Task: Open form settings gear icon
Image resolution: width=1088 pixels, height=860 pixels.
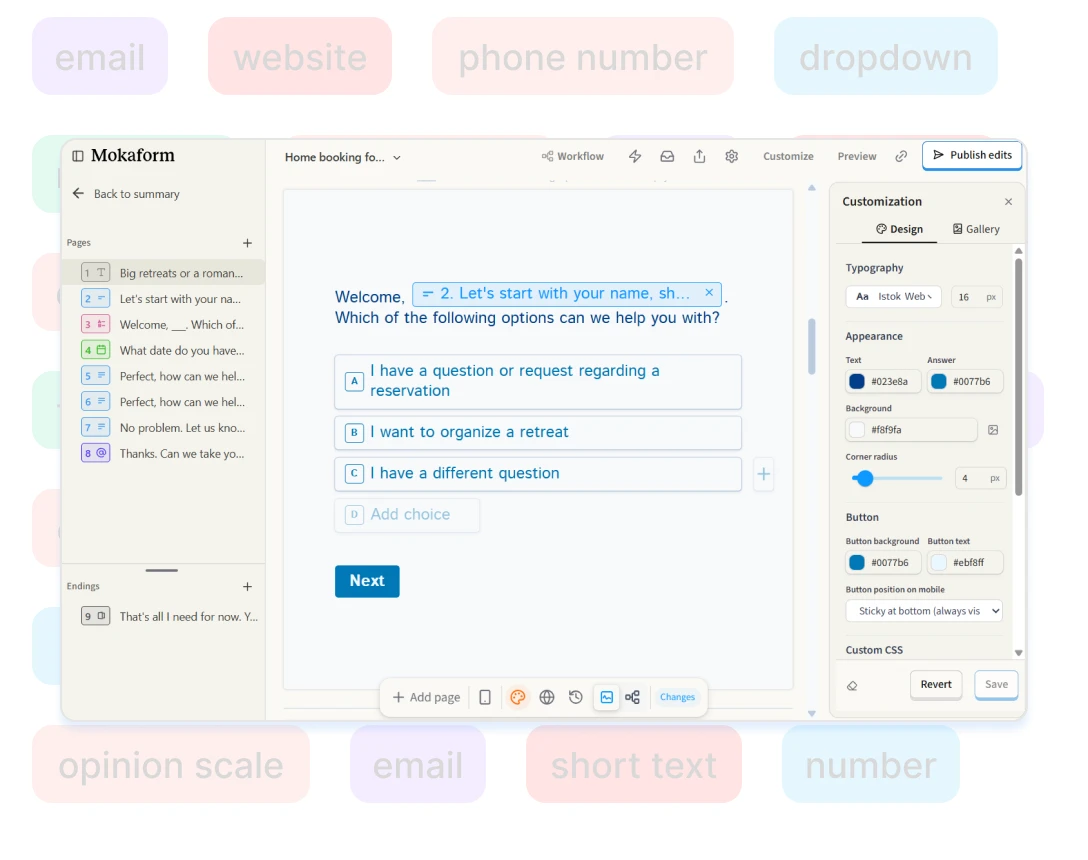Action: coord(731,156)
